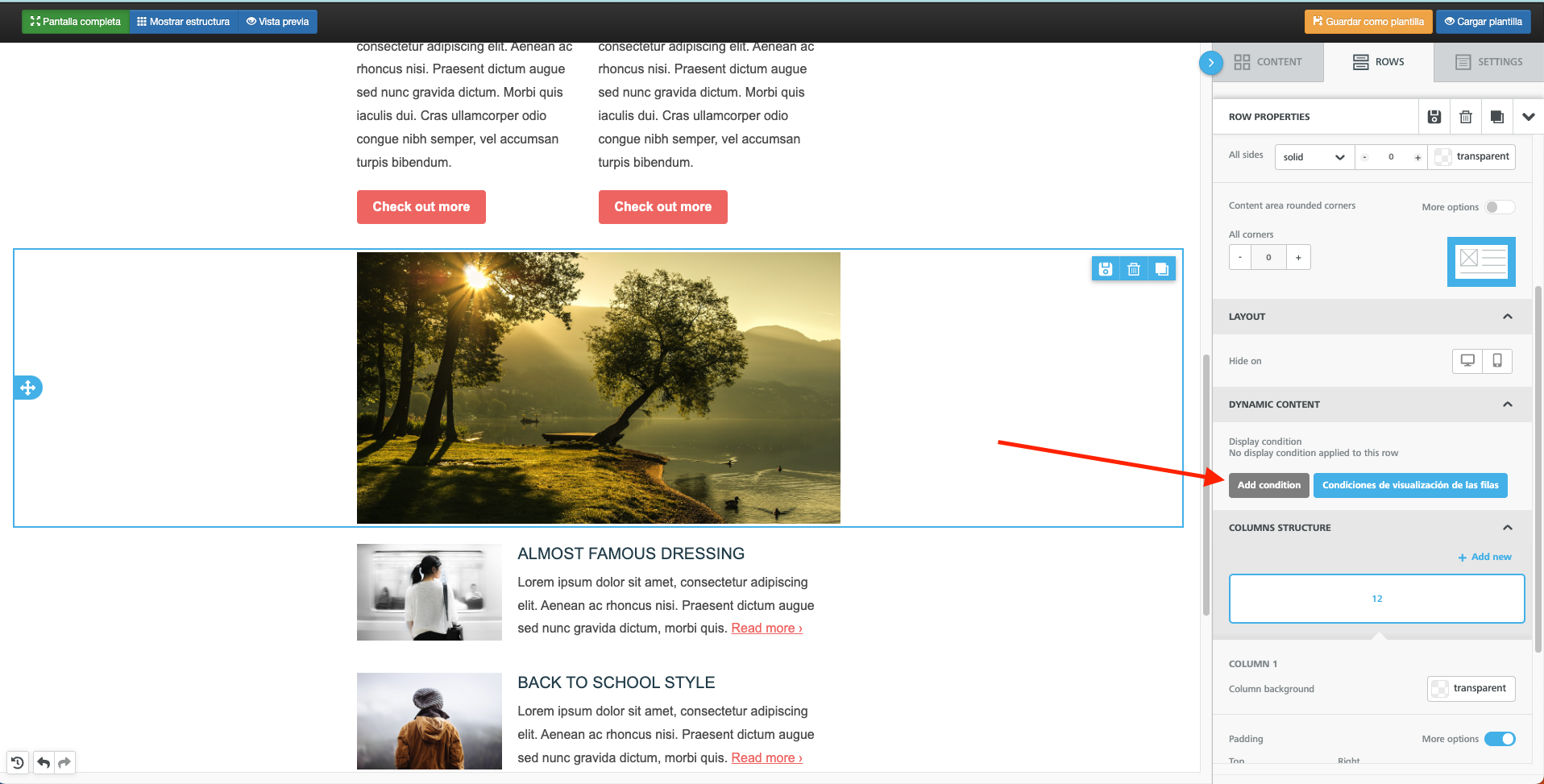Delete row using Row Properties trash icon

1465,117
